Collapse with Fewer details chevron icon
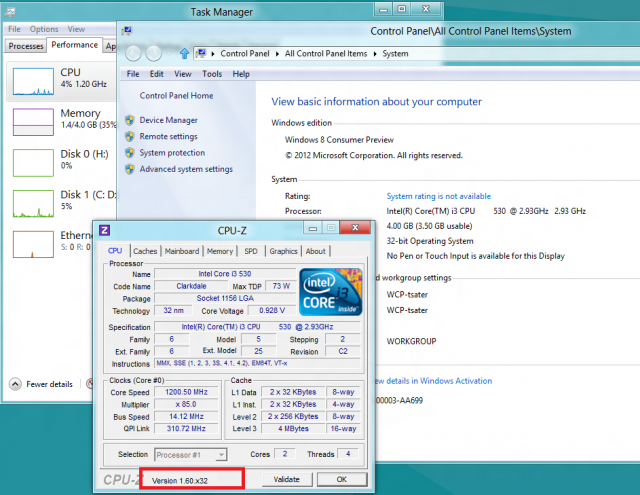 [15, 384]
